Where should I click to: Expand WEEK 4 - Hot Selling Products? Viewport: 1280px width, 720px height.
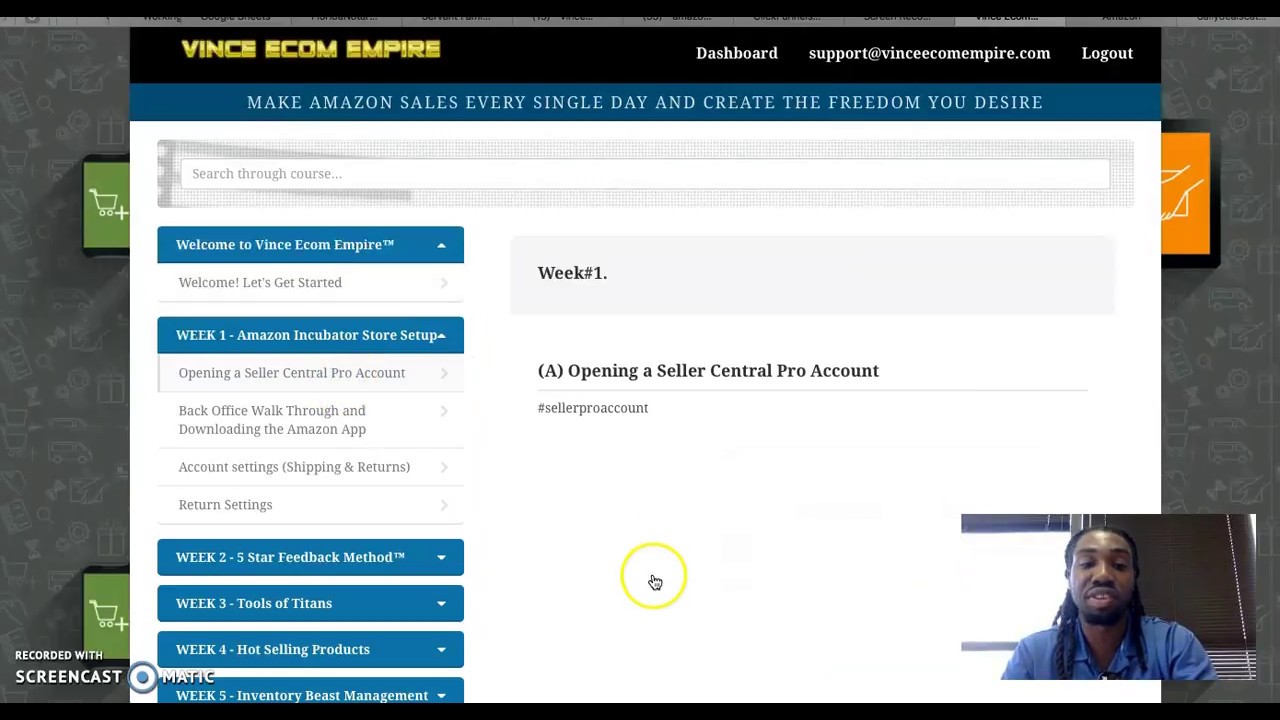[310, 649]
